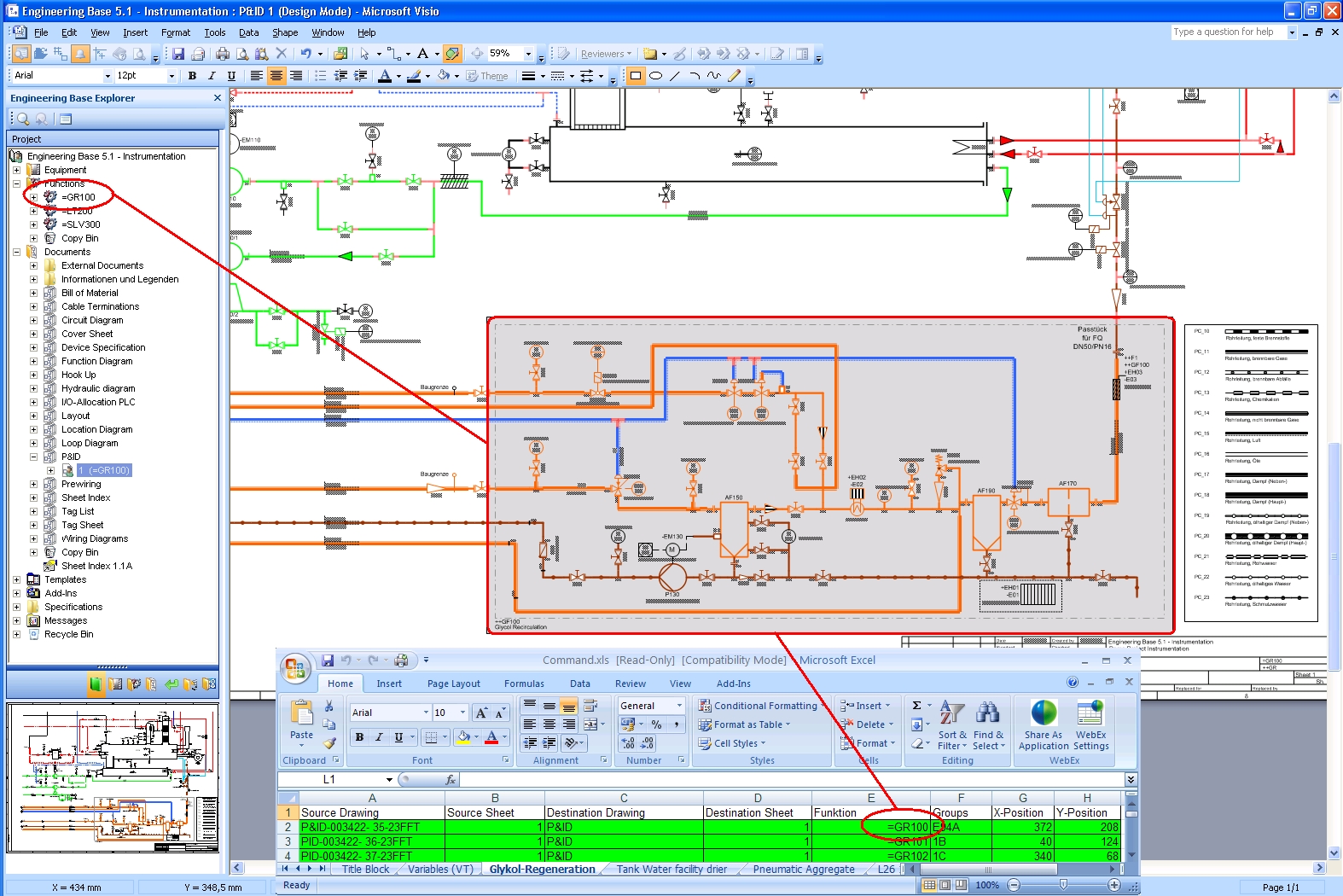Click the Excel fill color swatch

pyautogui.click(x=463, y=737)
